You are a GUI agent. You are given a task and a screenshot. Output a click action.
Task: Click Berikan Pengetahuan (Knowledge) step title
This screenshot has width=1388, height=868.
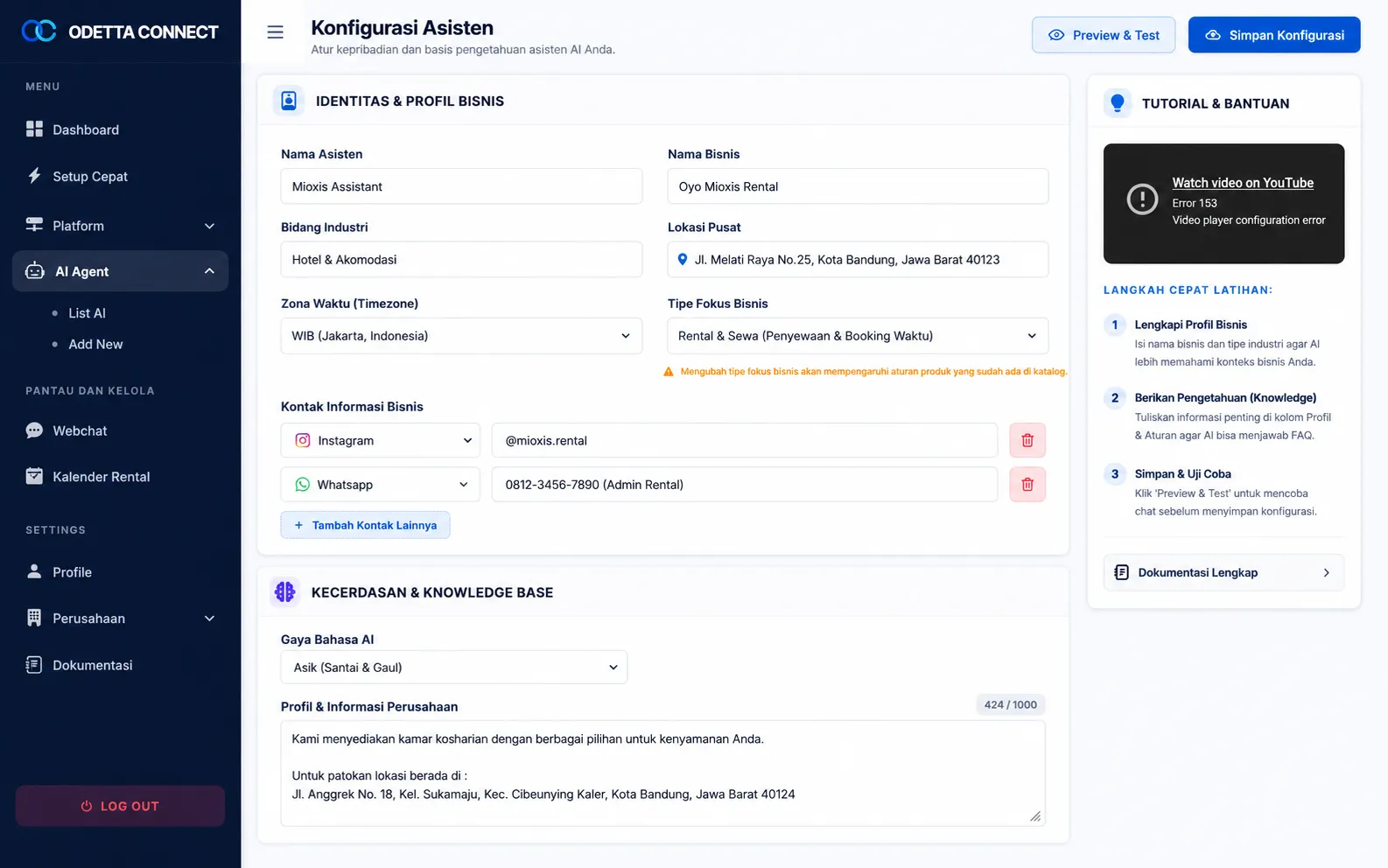click(x=1225, y=397)
